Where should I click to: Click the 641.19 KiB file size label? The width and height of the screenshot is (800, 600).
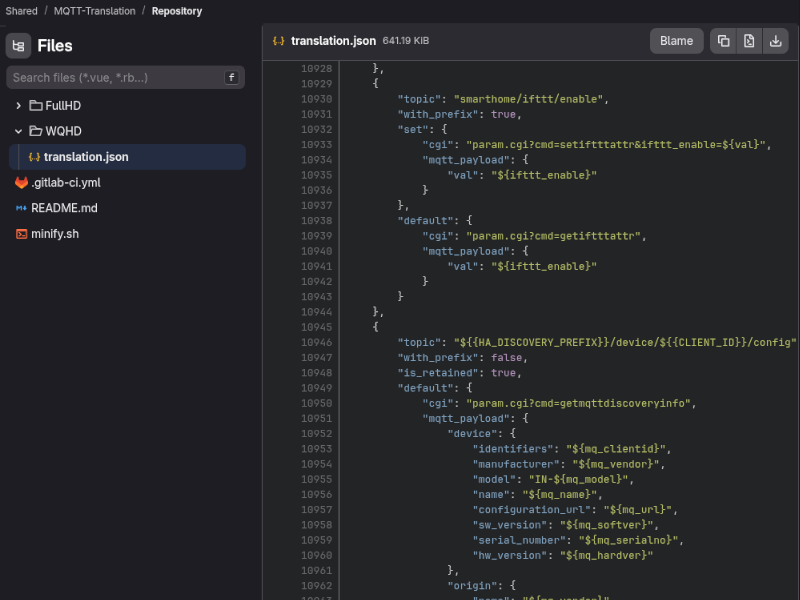pyautogui.click(x=406, y=41)
